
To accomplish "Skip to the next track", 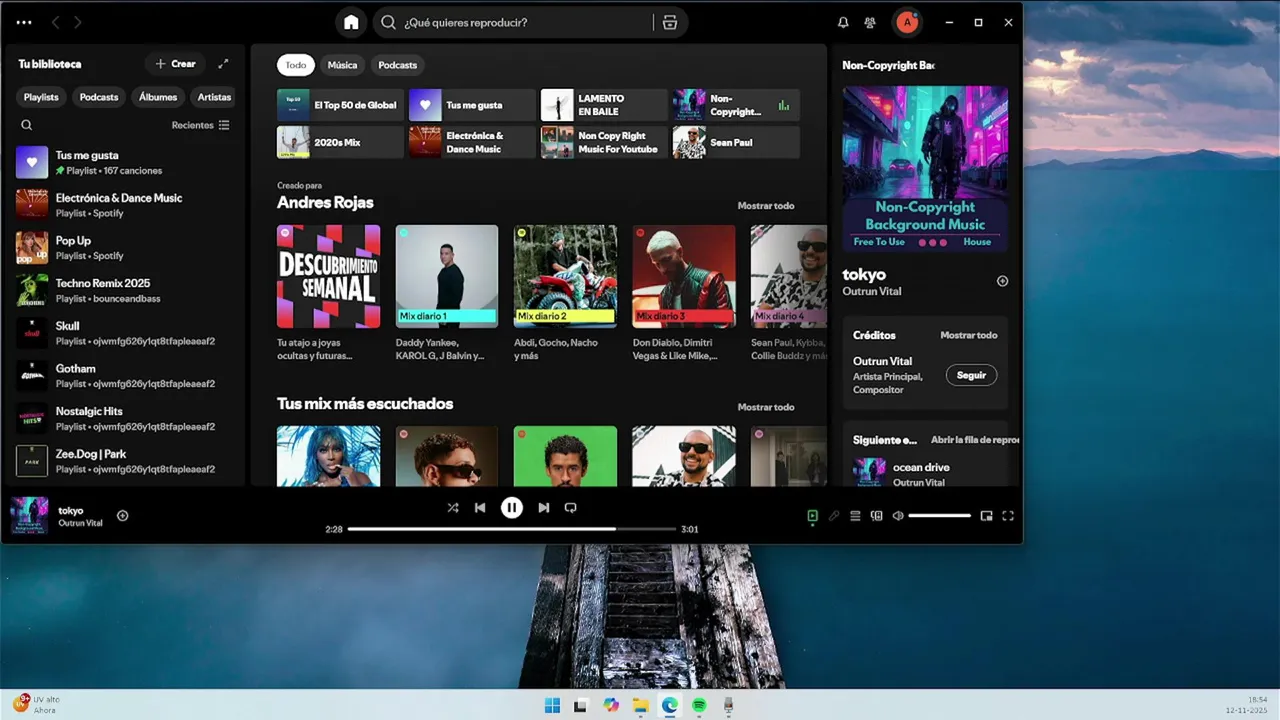I will coord(544,508).
